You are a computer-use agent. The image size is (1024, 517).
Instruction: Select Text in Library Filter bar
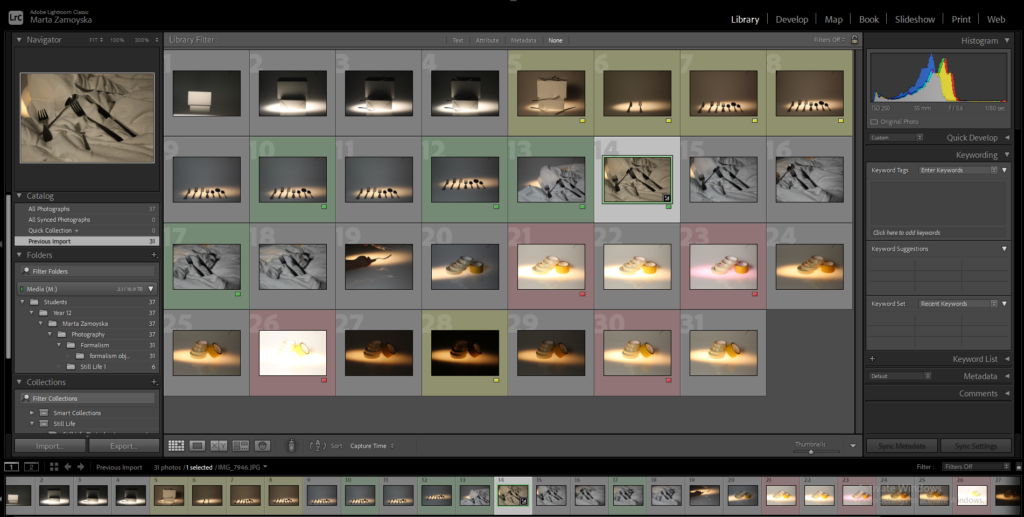click(x=458, y=40)
